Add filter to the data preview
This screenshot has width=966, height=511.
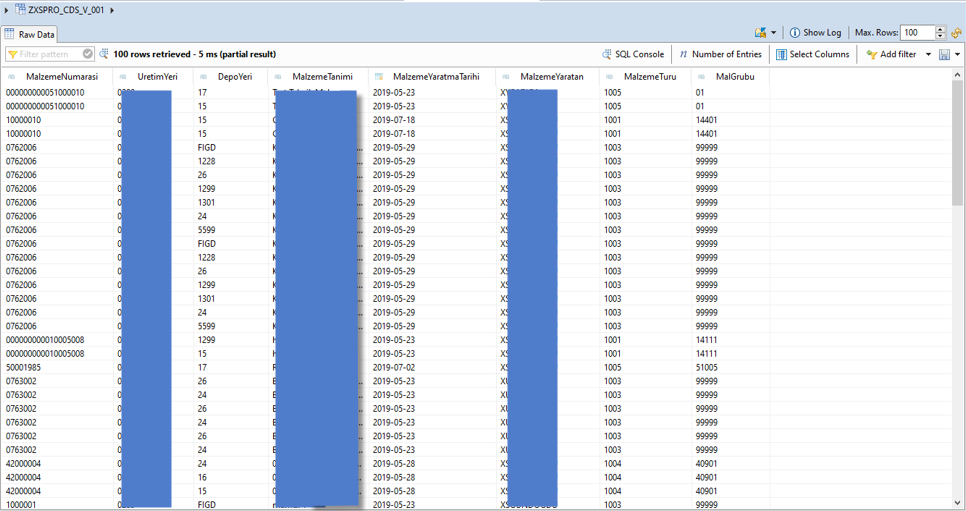pyautogui.click(x=891, y=54)
